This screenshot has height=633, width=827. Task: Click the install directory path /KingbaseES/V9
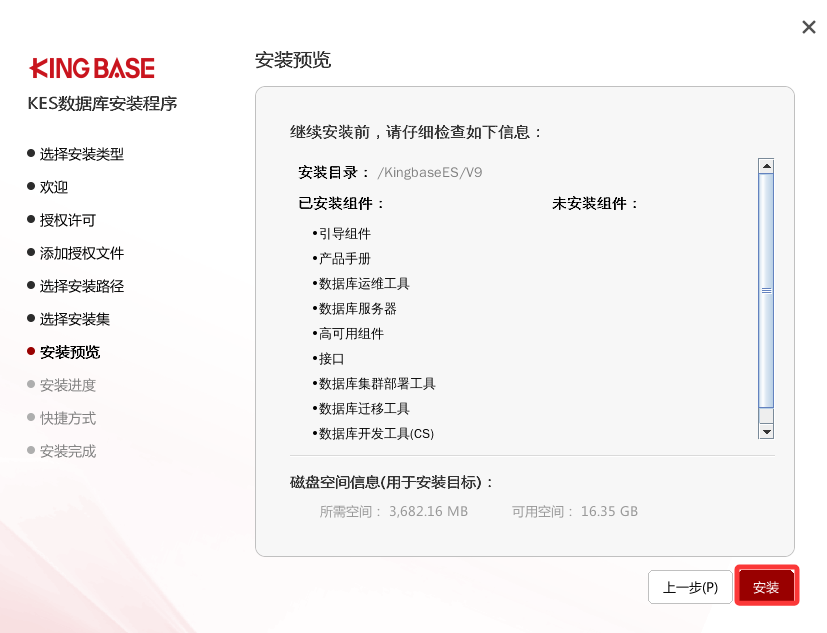[429, 172]
